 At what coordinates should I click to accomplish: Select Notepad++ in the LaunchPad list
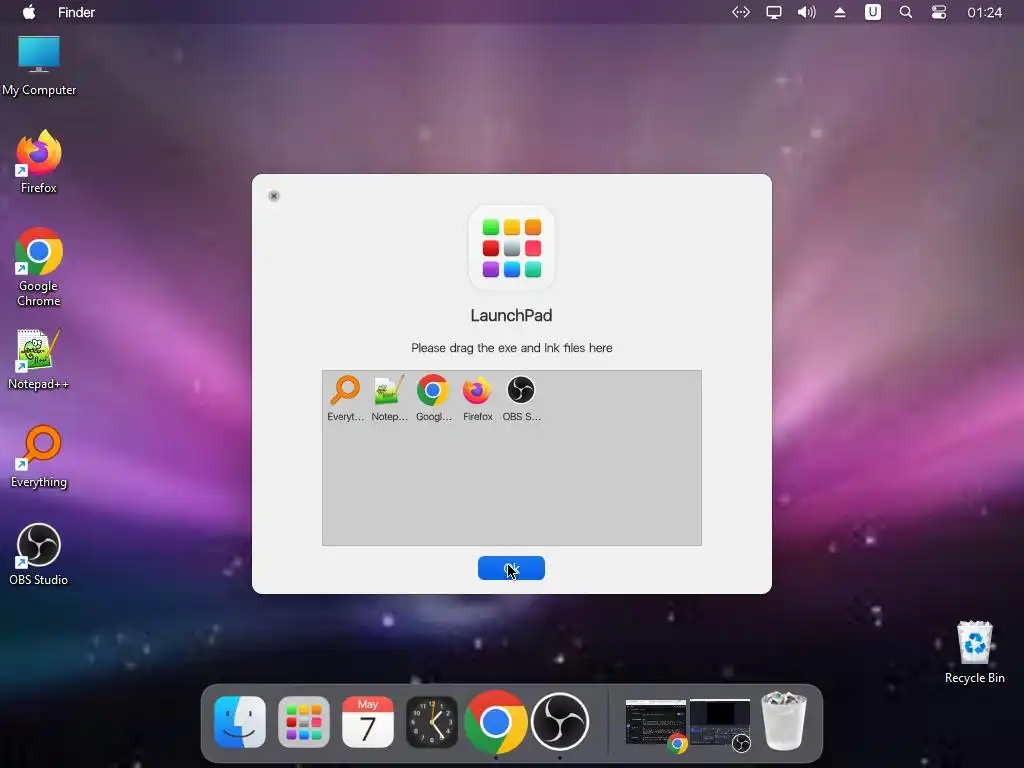389,398
